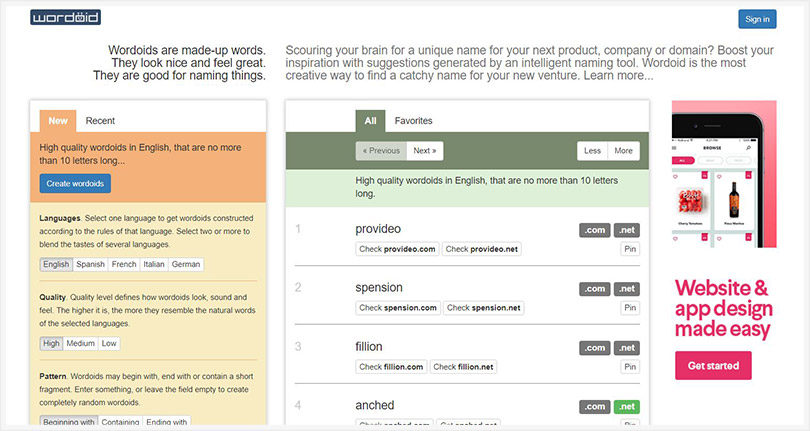
Task: Click the Create wordoids button
Action: point(75,183)
